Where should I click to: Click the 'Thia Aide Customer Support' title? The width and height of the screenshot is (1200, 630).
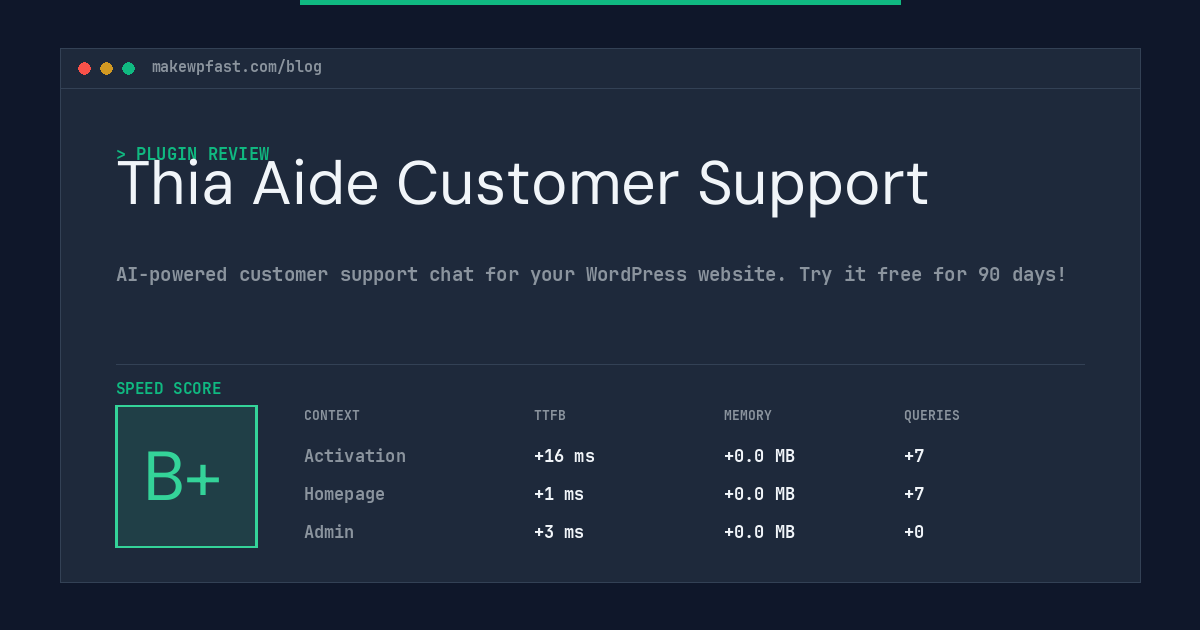tap(523, 185)
